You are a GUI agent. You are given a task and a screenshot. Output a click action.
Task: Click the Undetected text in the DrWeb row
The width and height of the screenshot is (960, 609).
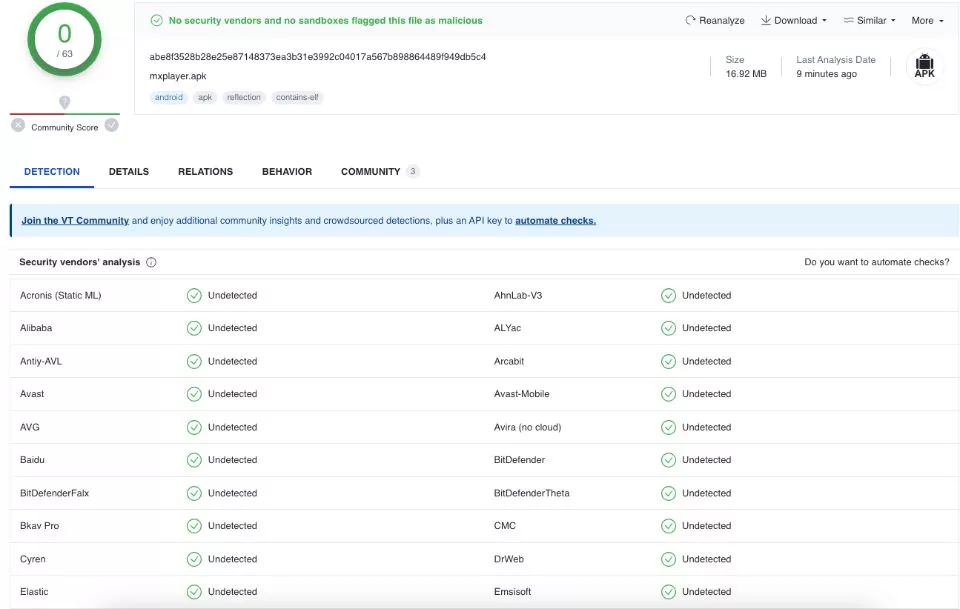point(707,559)
